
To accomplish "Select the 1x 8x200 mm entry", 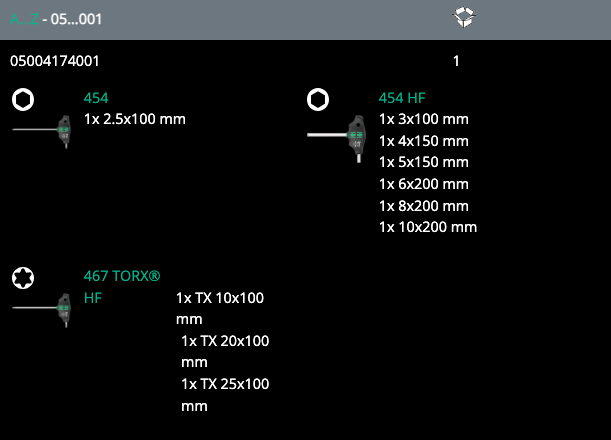I will point(423,205).
